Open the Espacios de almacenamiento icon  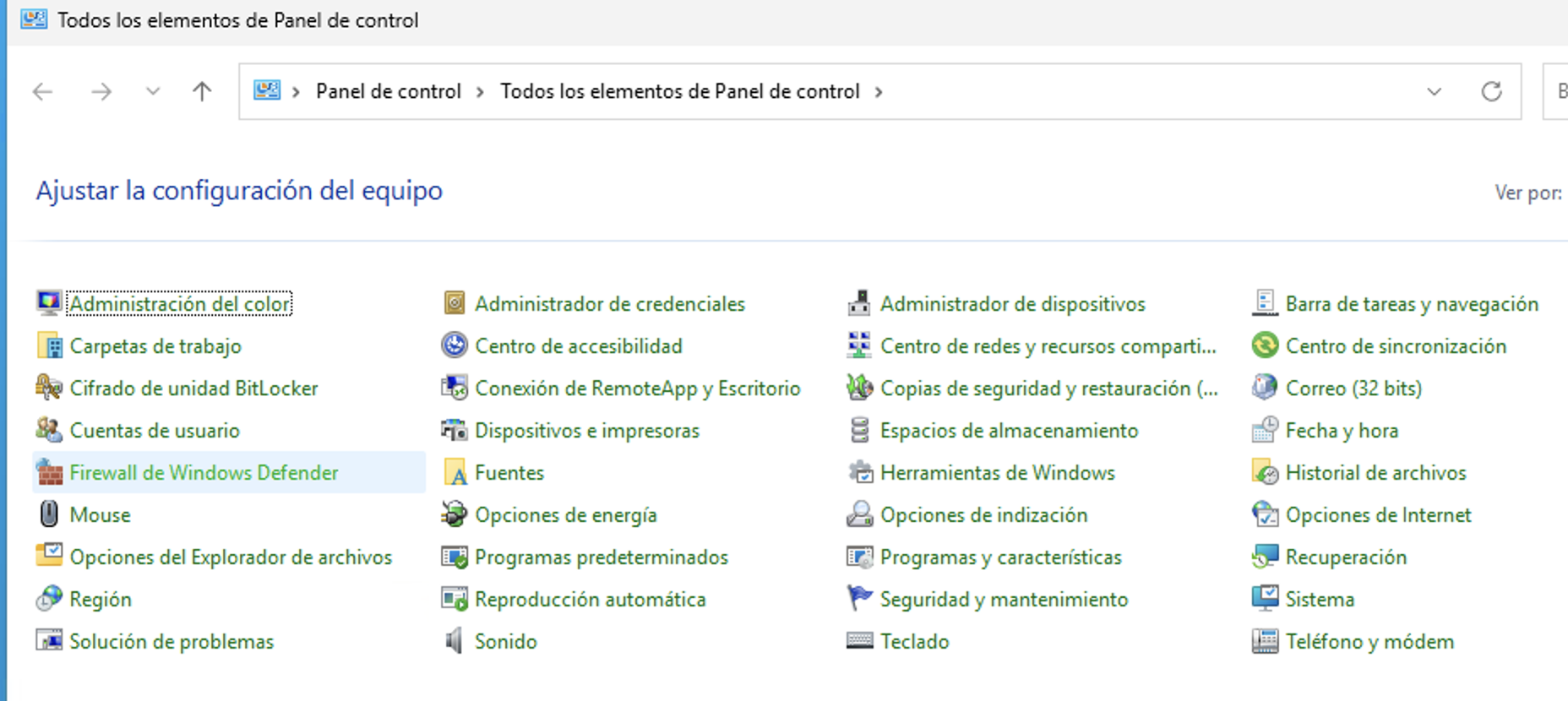coord(860,431)
